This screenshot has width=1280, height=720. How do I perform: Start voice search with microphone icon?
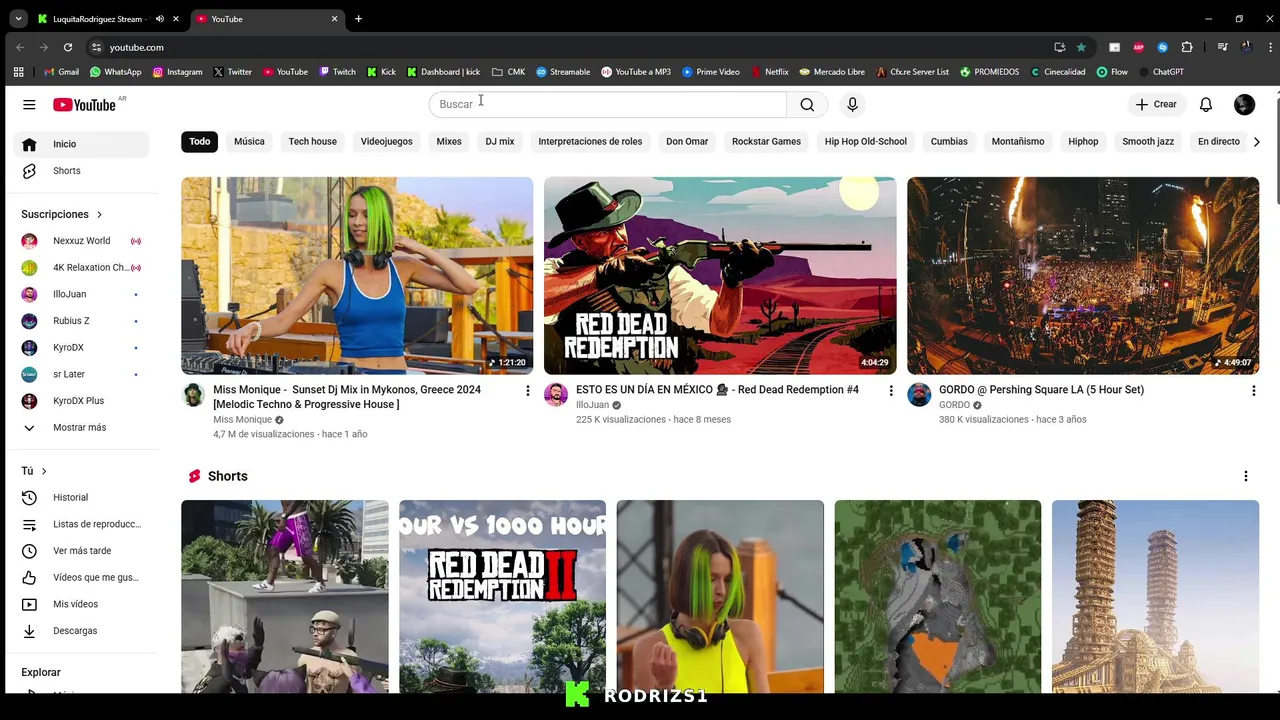[852, 104]
